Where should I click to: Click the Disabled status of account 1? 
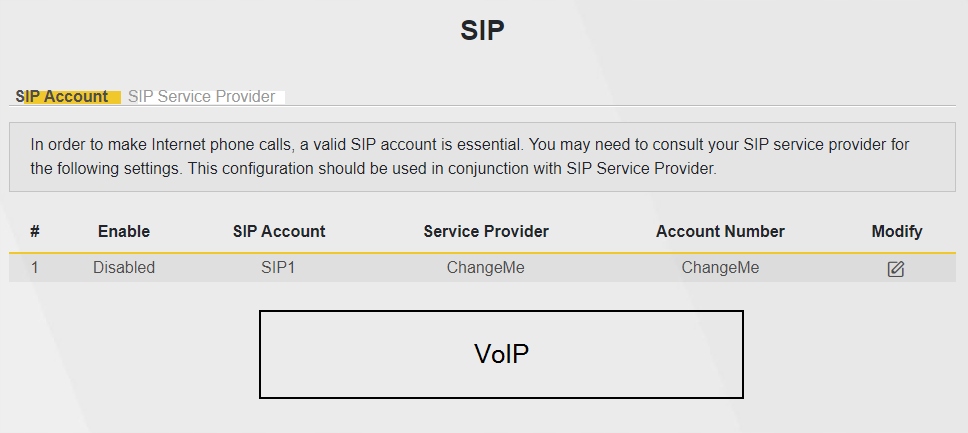[124, 268]
